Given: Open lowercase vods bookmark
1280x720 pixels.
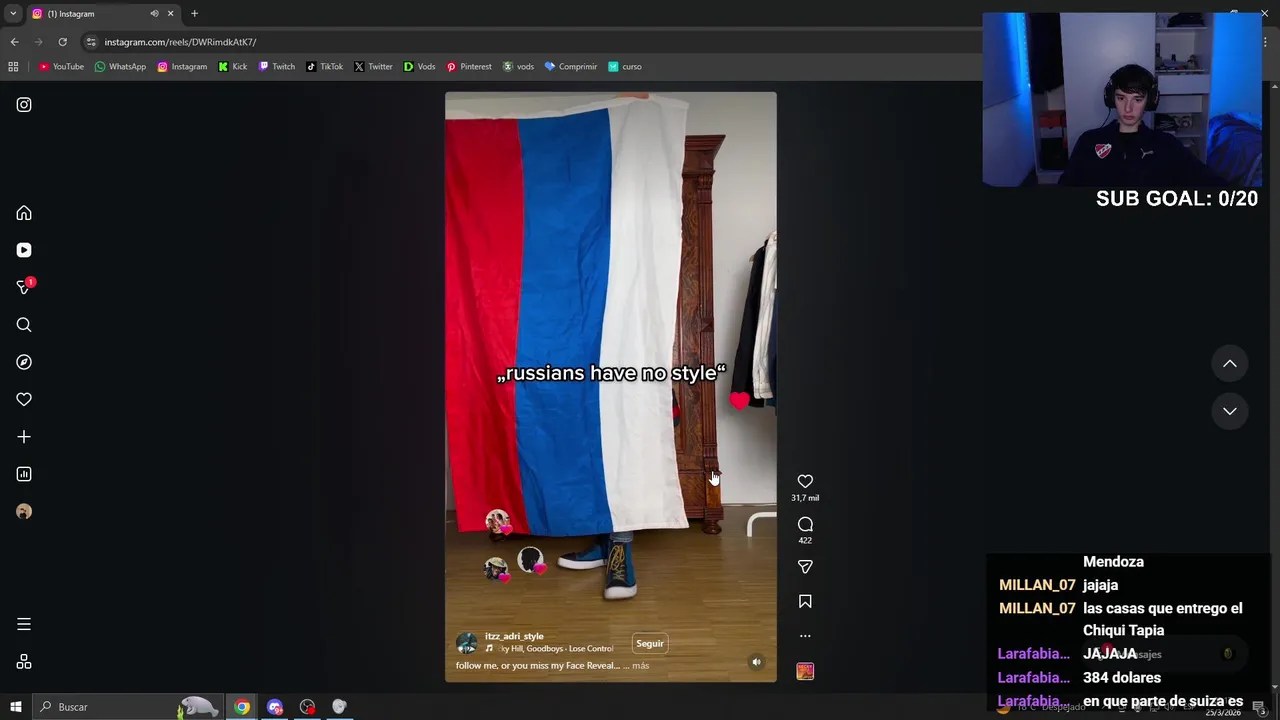Looking at the screenshot, I should [x=518, y=67].
